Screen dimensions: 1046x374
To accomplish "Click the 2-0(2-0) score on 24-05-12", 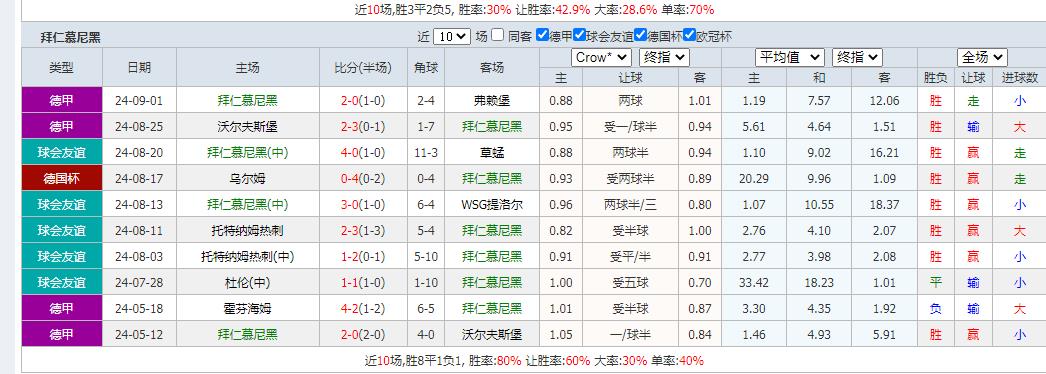I will coord(363,334).
